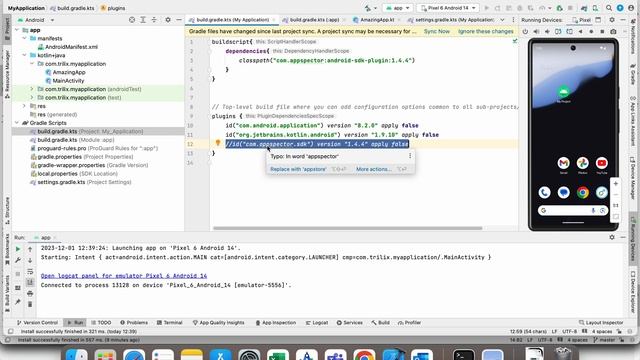Click Ignore these changes link
The height and width of the screenshot is (360, 640).
[x=485, y=31]
